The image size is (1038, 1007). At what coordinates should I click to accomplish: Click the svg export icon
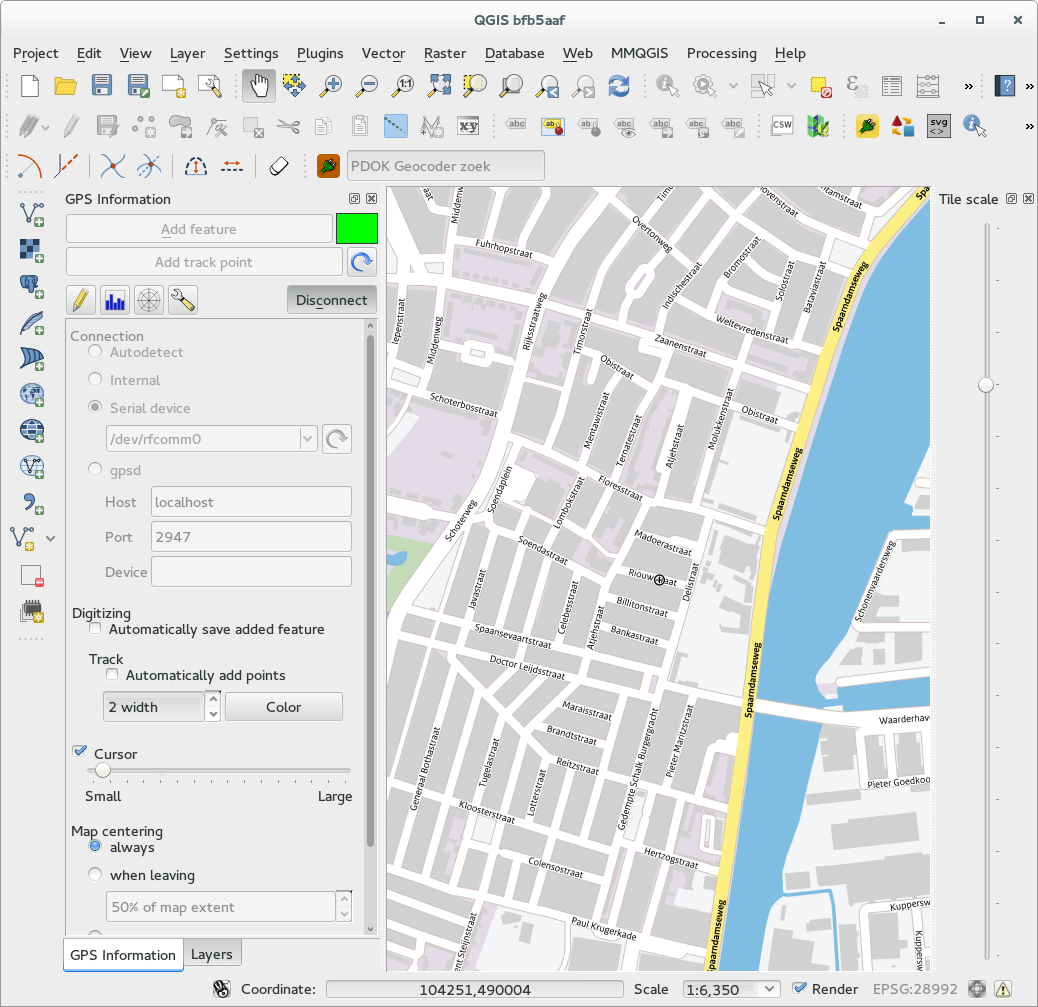coord(939,126)
